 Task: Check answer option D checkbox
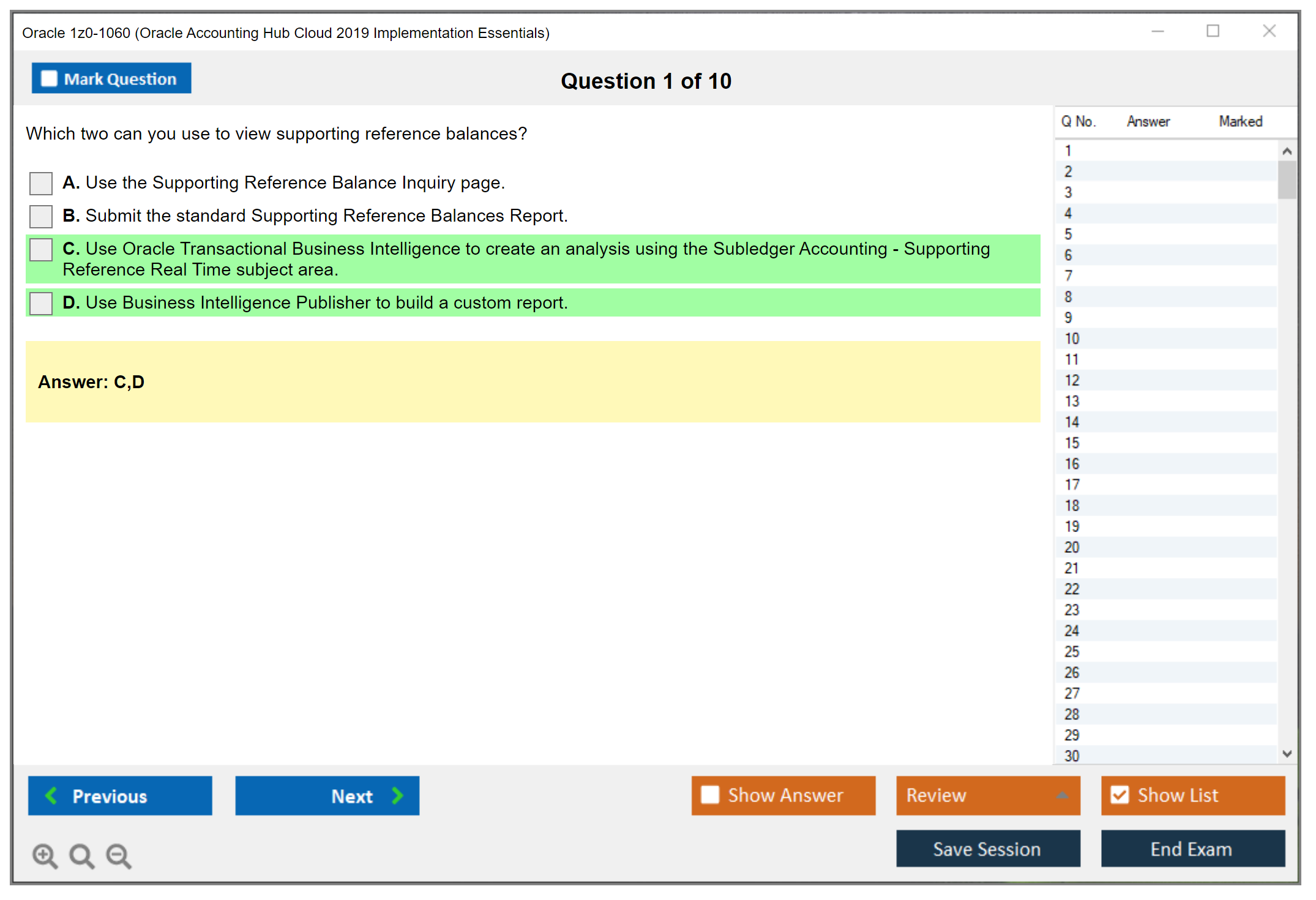pos(40,302)
